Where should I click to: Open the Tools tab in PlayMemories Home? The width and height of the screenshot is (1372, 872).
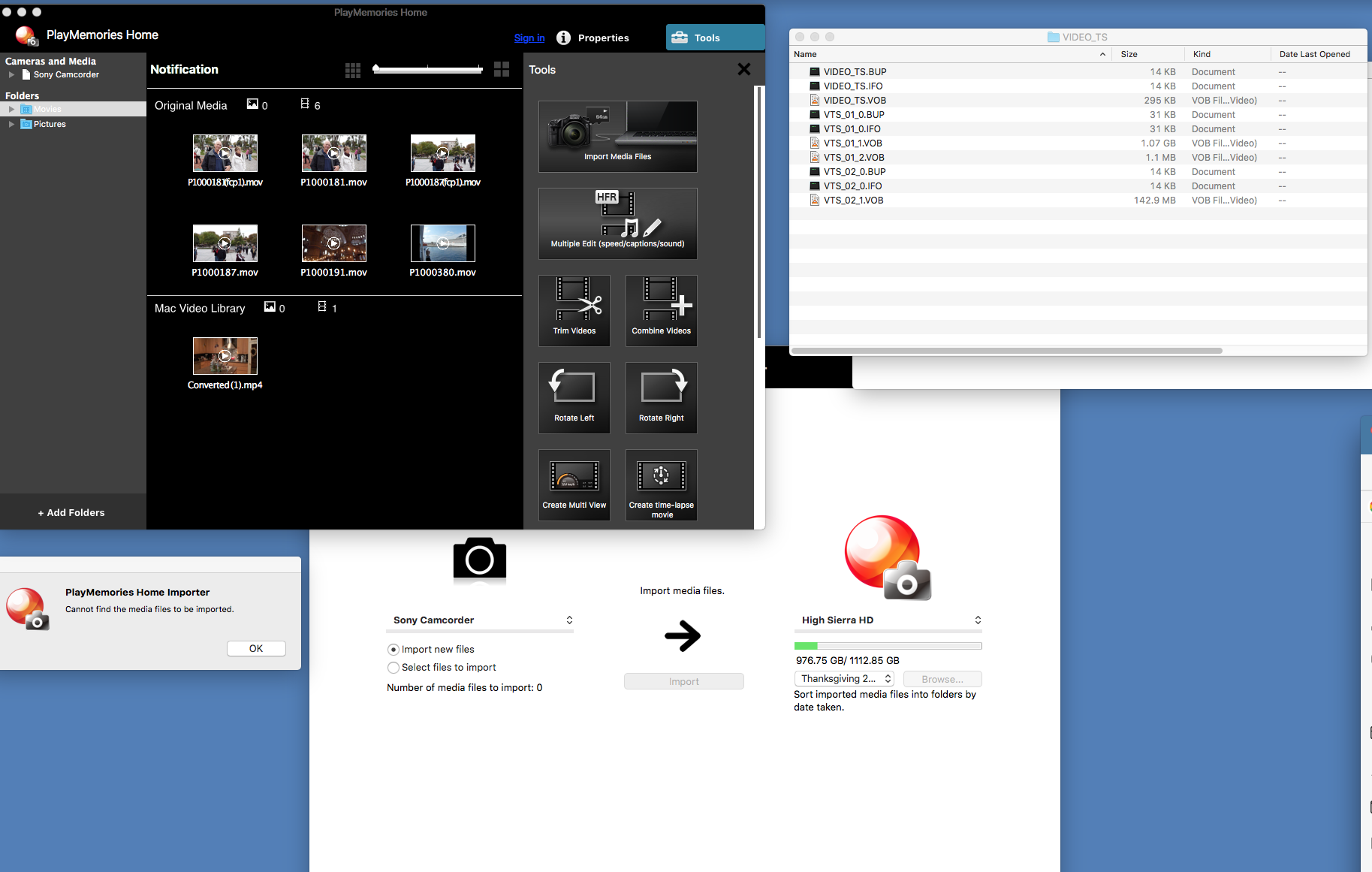715,38
